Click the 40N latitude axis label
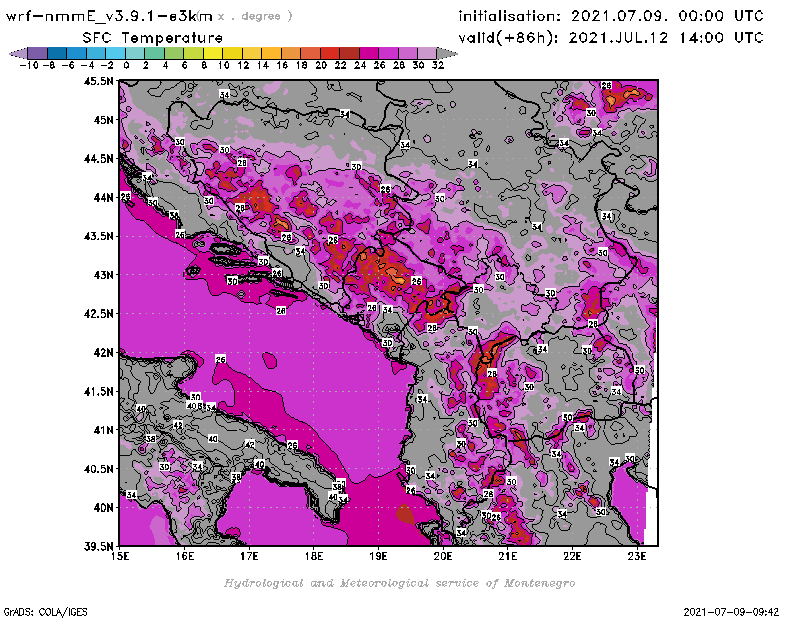The height and width of the screenshot is (618, 800). [104, 507]
